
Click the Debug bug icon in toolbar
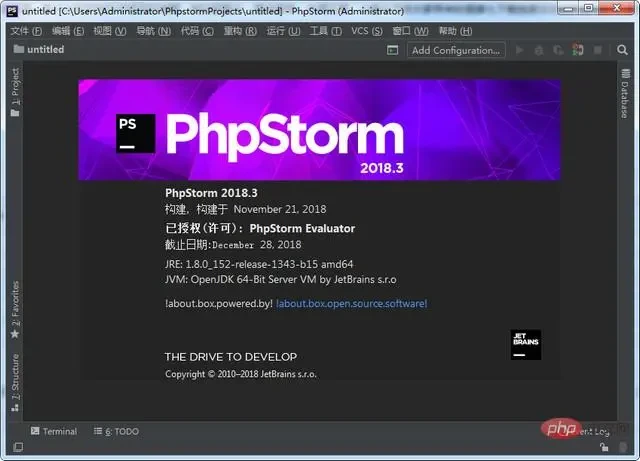[536, 50]
